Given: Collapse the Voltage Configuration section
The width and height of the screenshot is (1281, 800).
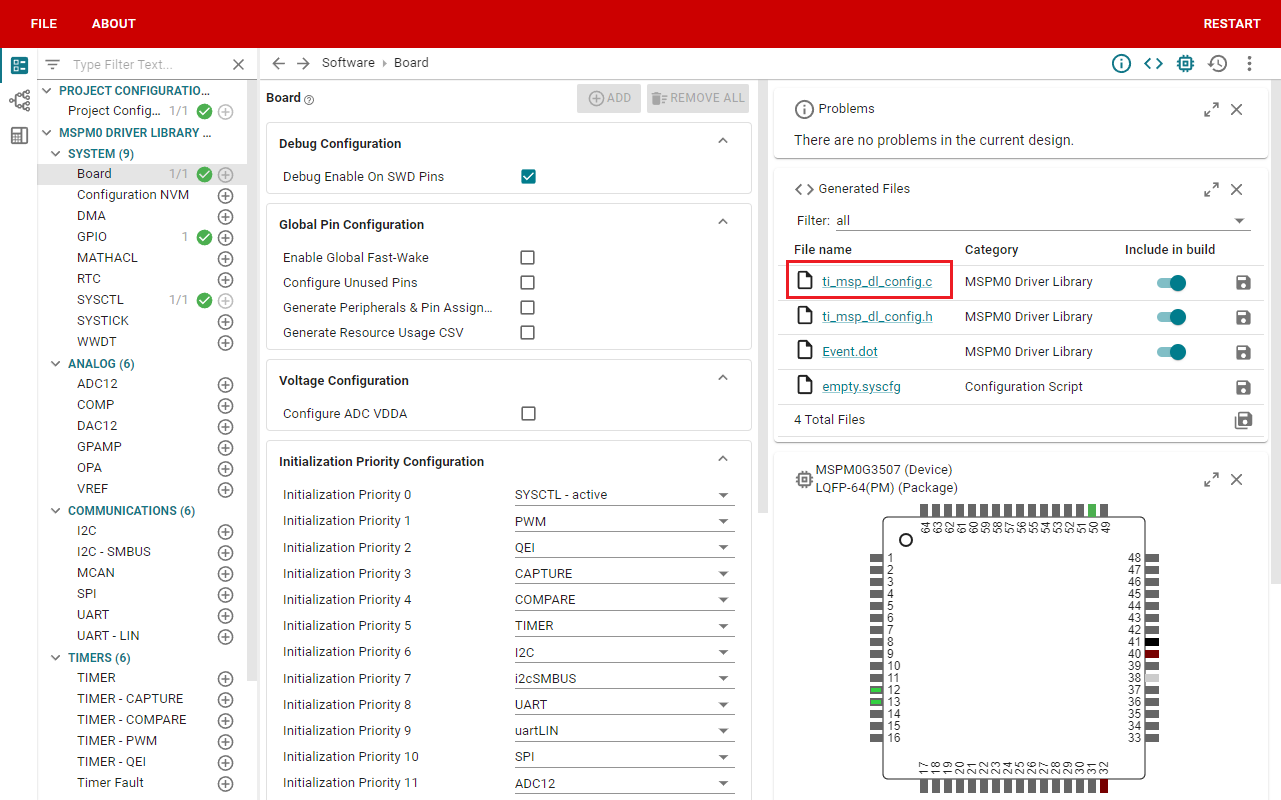Looking at the screenshot, I should point(723,379).
